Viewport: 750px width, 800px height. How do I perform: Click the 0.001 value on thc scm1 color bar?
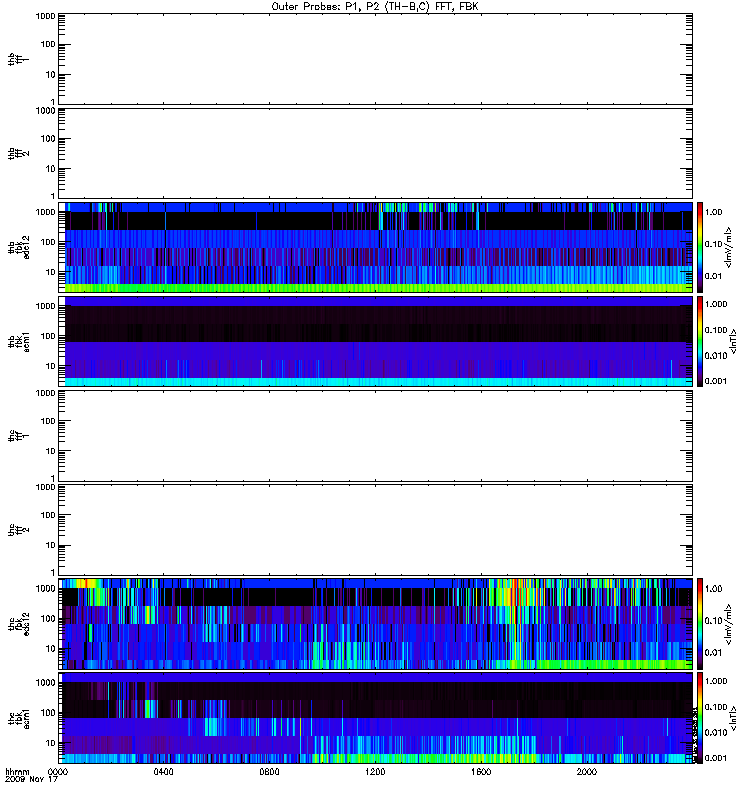[x=716, y=758]
